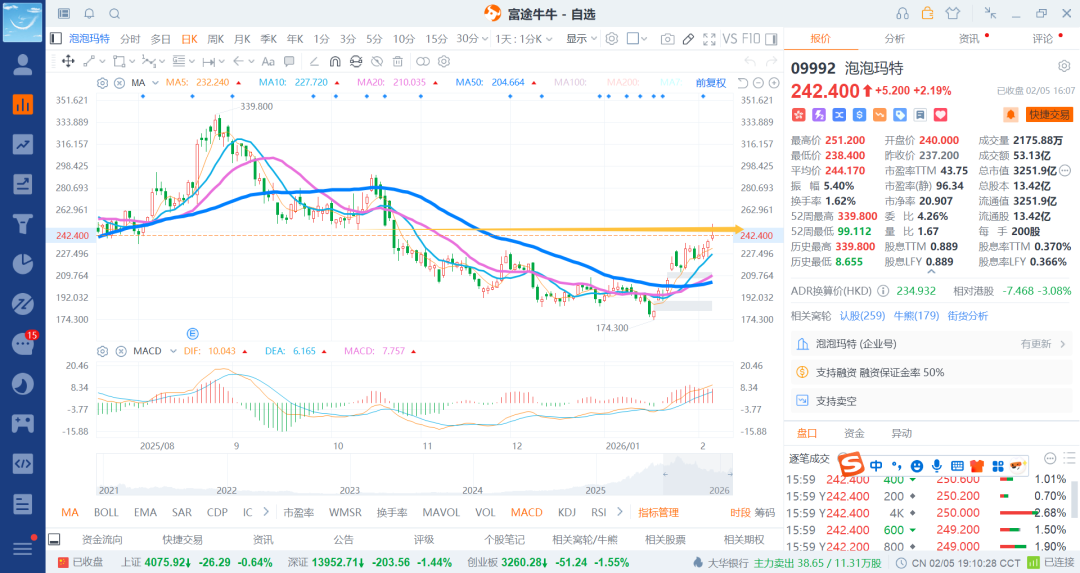Click the search magnifier in title bar

coord(114,13)
